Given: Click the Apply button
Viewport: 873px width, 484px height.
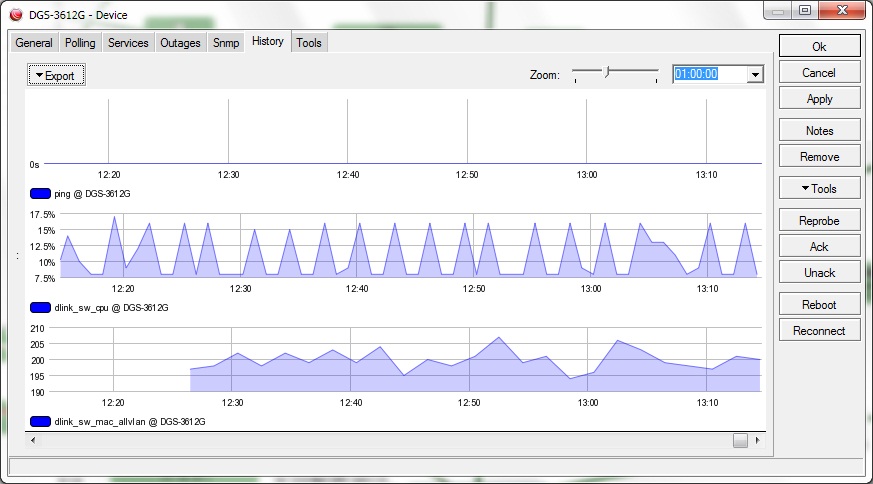Looking at the screenshot, I should 819,99.
